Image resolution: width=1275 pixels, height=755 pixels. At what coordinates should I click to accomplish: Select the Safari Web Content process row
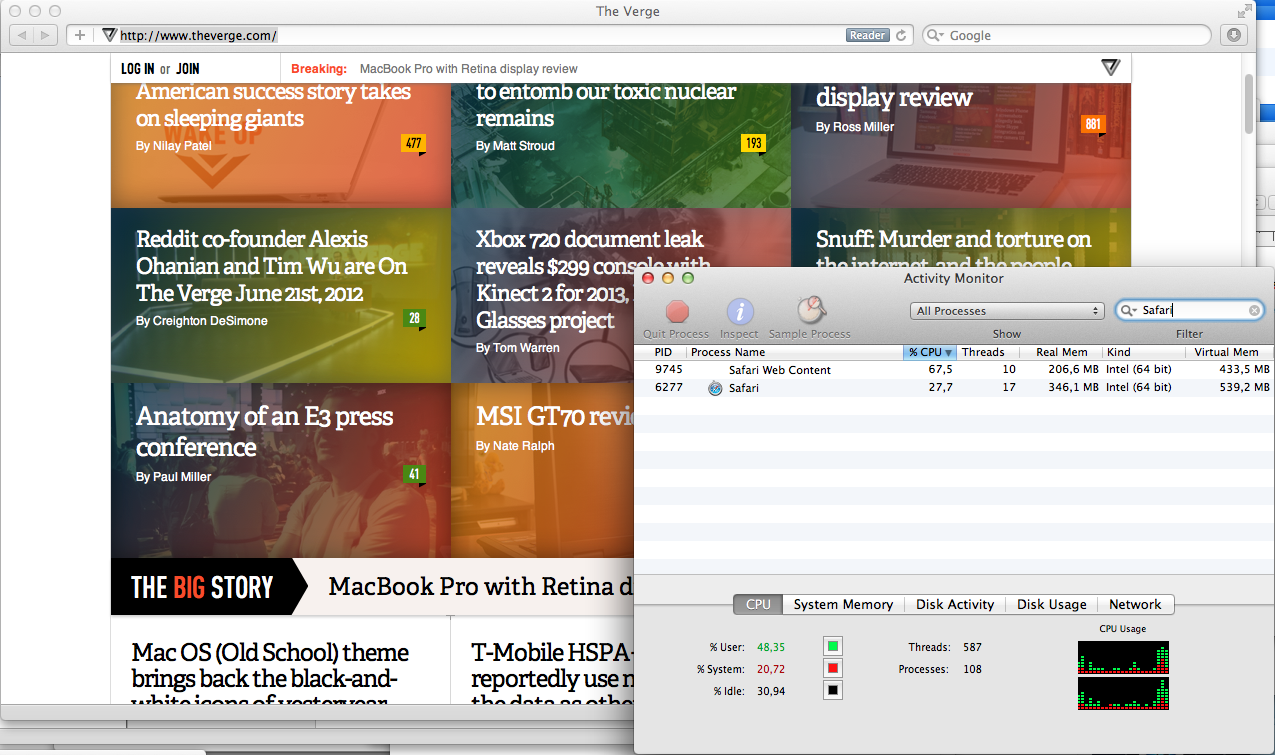pos(954,369)
